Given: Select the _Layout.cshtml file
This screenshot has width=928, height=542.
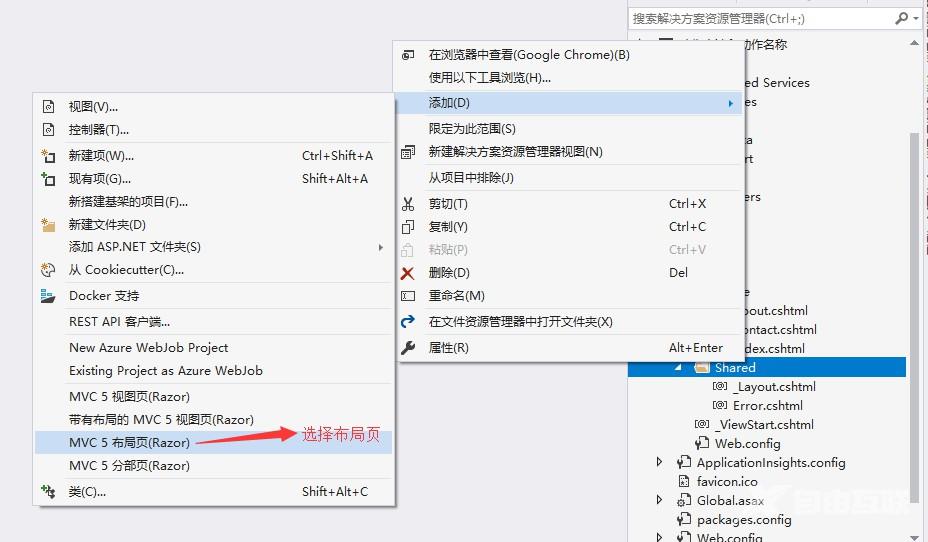Looking at the screenshot, I should click(x=774, y=386).
